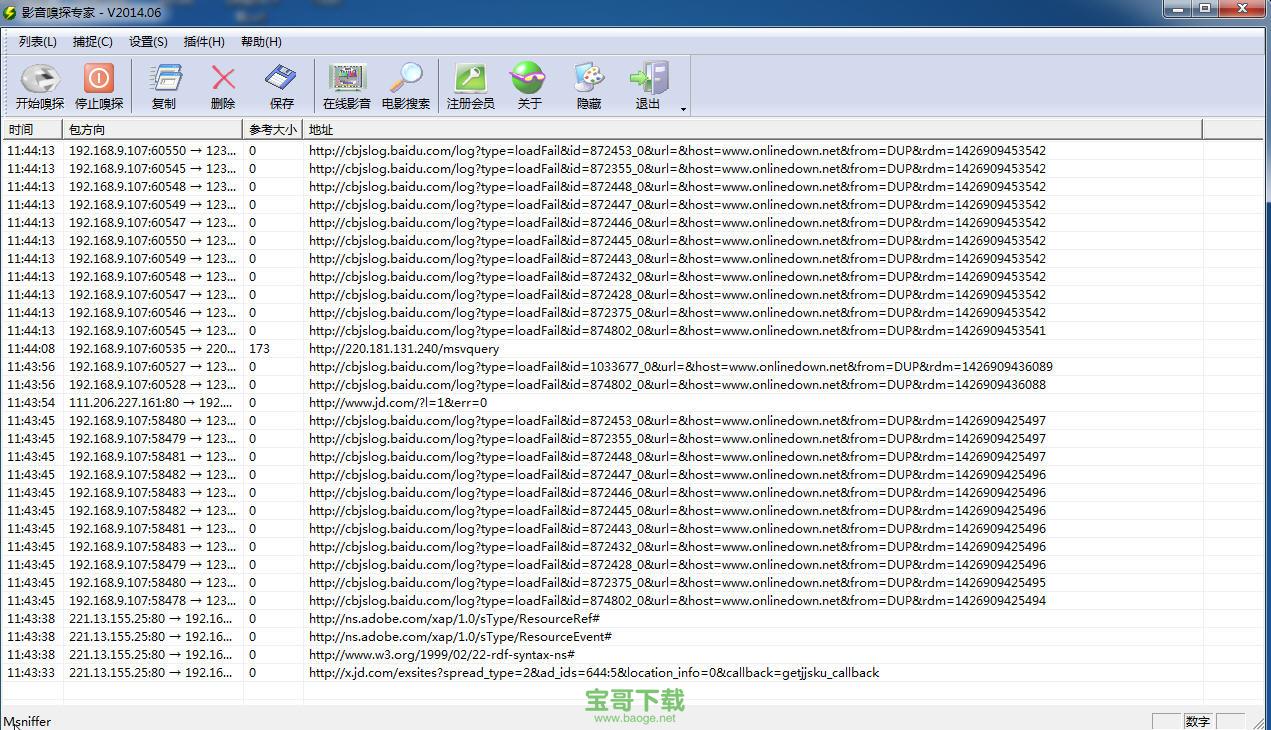Open the 设置(S) menu
The height and width of the screenshot is (730, 1271).
click(148, 42)
